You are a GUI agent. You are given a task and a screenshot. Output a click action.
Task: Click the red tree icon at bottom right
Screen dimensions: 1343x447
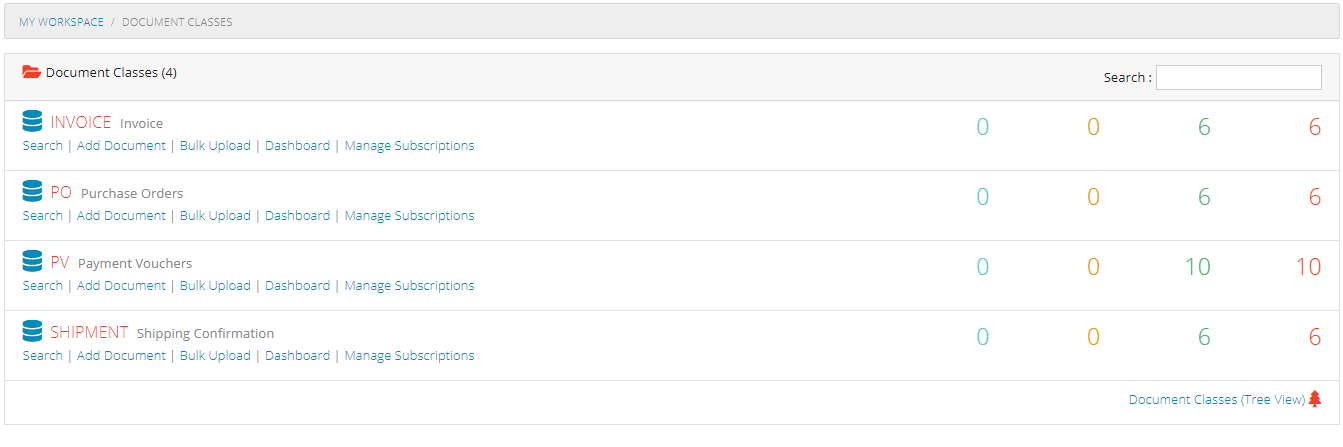pos(1315,399)
